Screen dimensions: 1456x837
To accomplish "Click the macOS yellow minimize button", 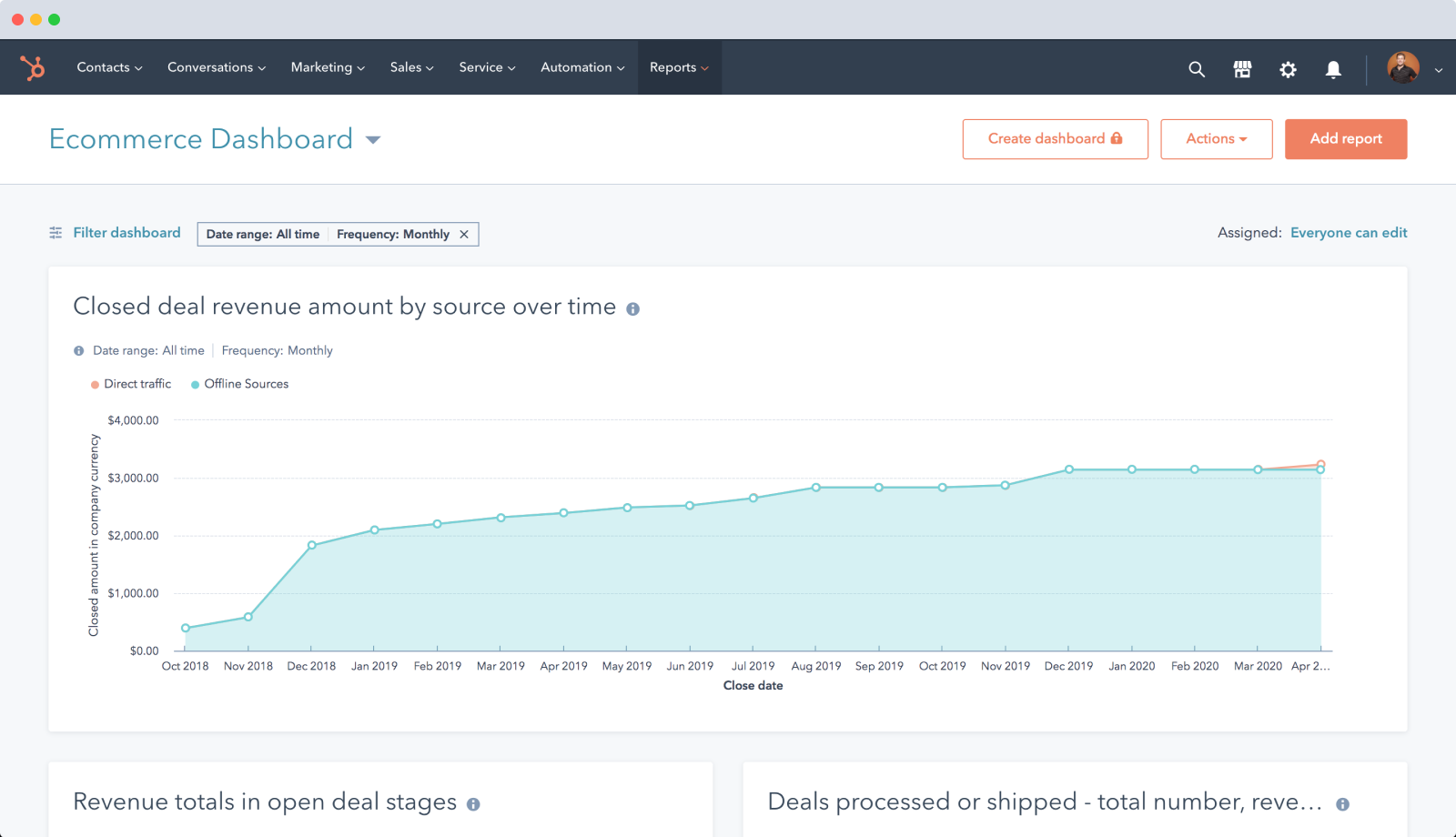I will pos(36,19).
